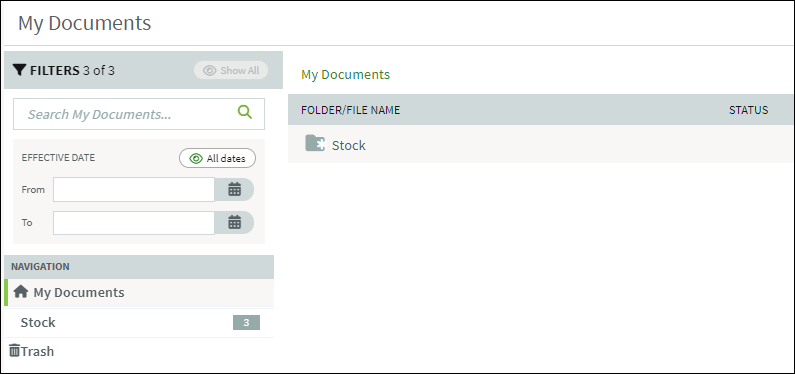This screenshot has width=795, height=374.
Task: Click the green My Documents breadcrumb link
Action: pos(345,74)
